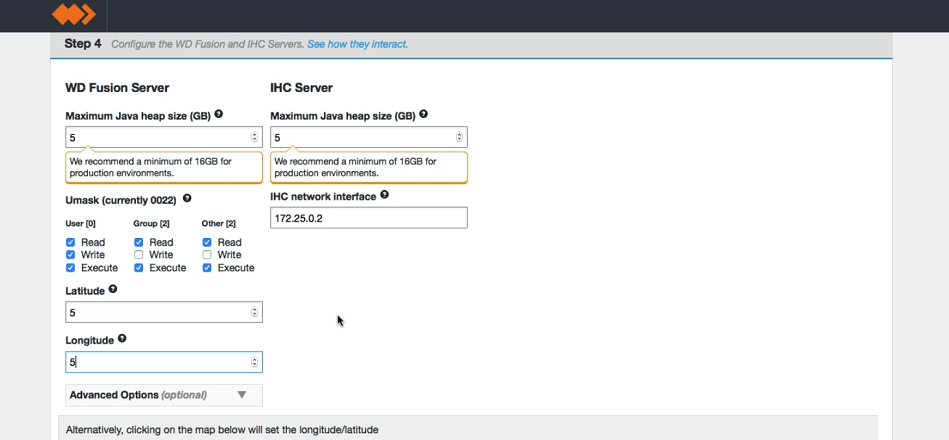Uncheck Other Execute permission
The height and width of the screenshot is (440, 949).
[207, 268]
